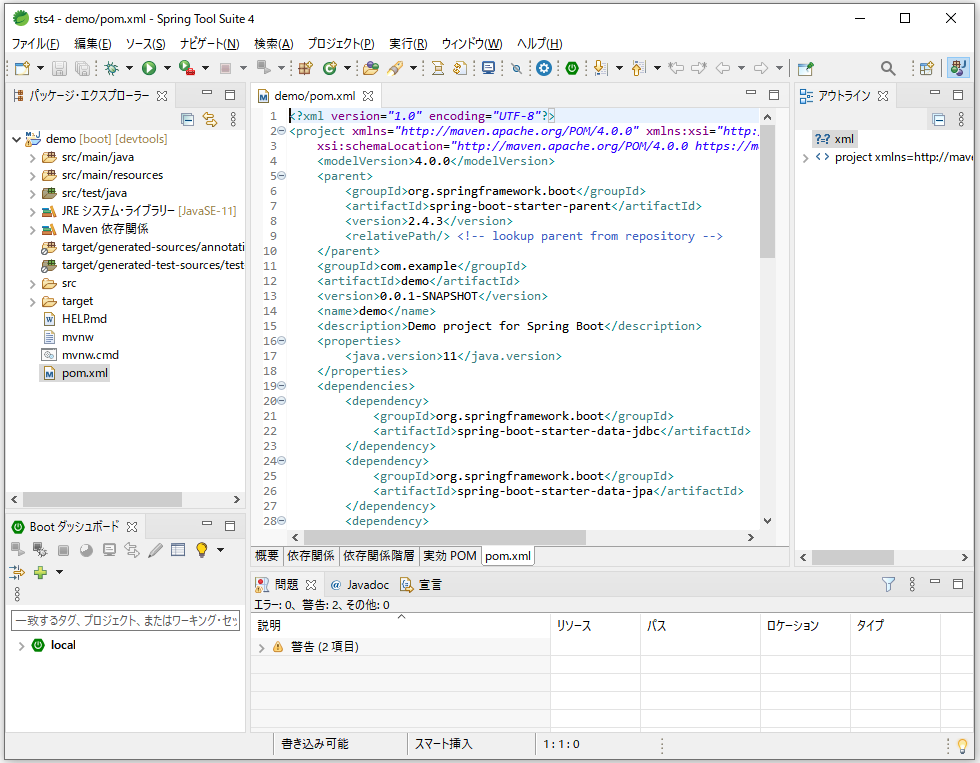The image size is (980, 763).
Task: Click the Boot Dashboard tag filter field
Action: pyautogui.click(x=125, y=621)
